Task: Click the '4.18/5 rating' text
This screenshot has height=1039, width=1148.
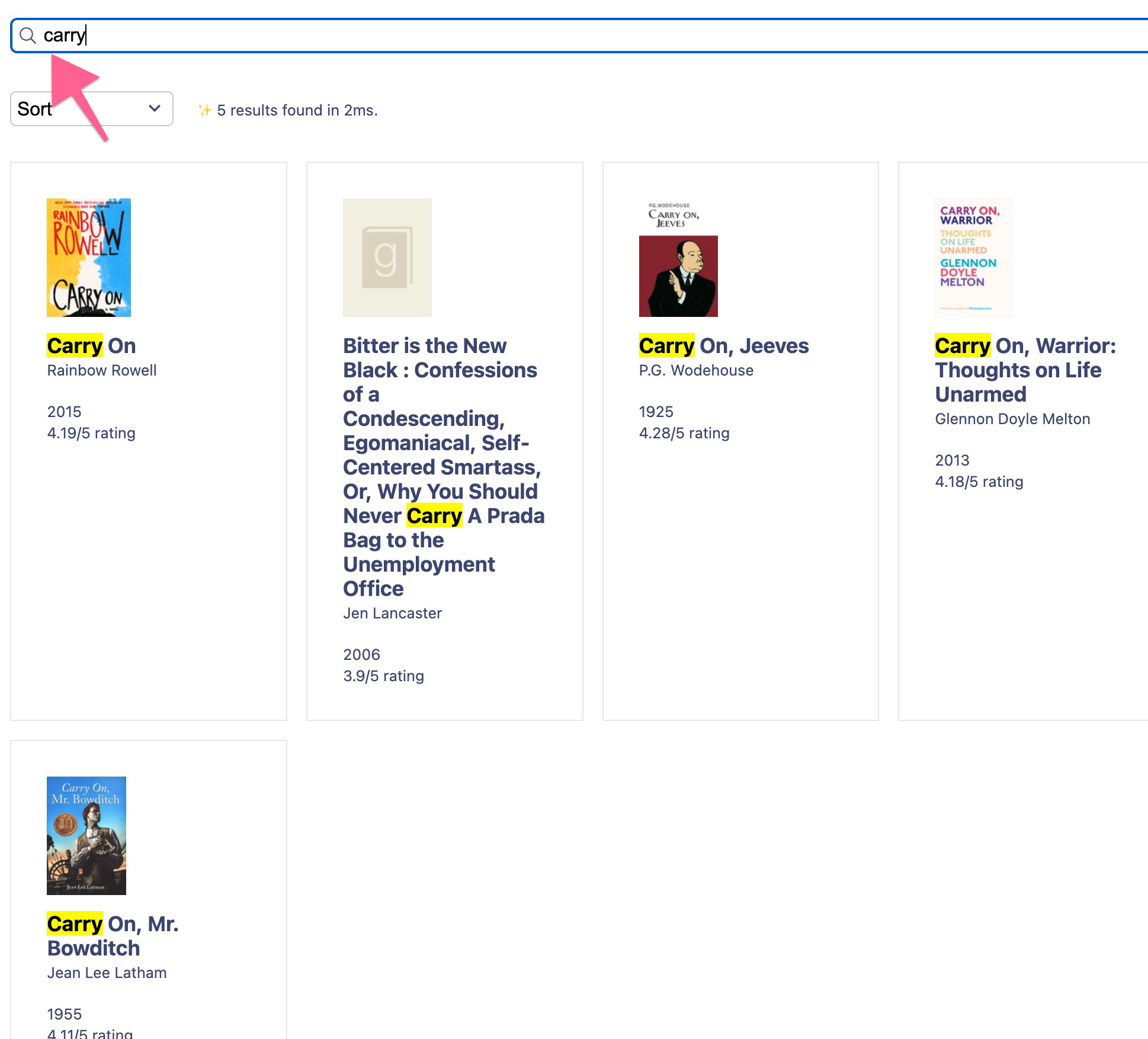Action: click(979, 482)
